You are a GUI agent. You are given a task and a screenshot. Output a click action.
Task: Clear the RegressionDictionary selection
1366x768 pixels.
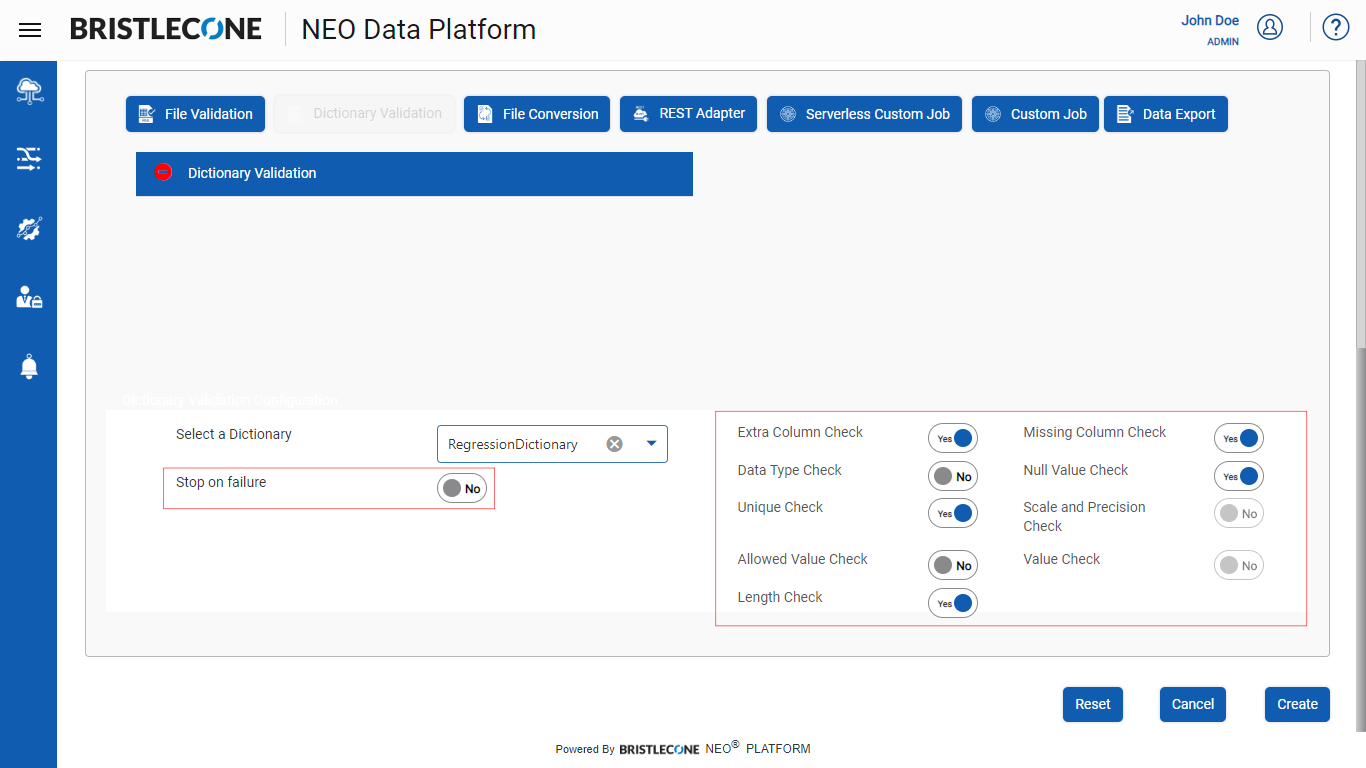614,444
